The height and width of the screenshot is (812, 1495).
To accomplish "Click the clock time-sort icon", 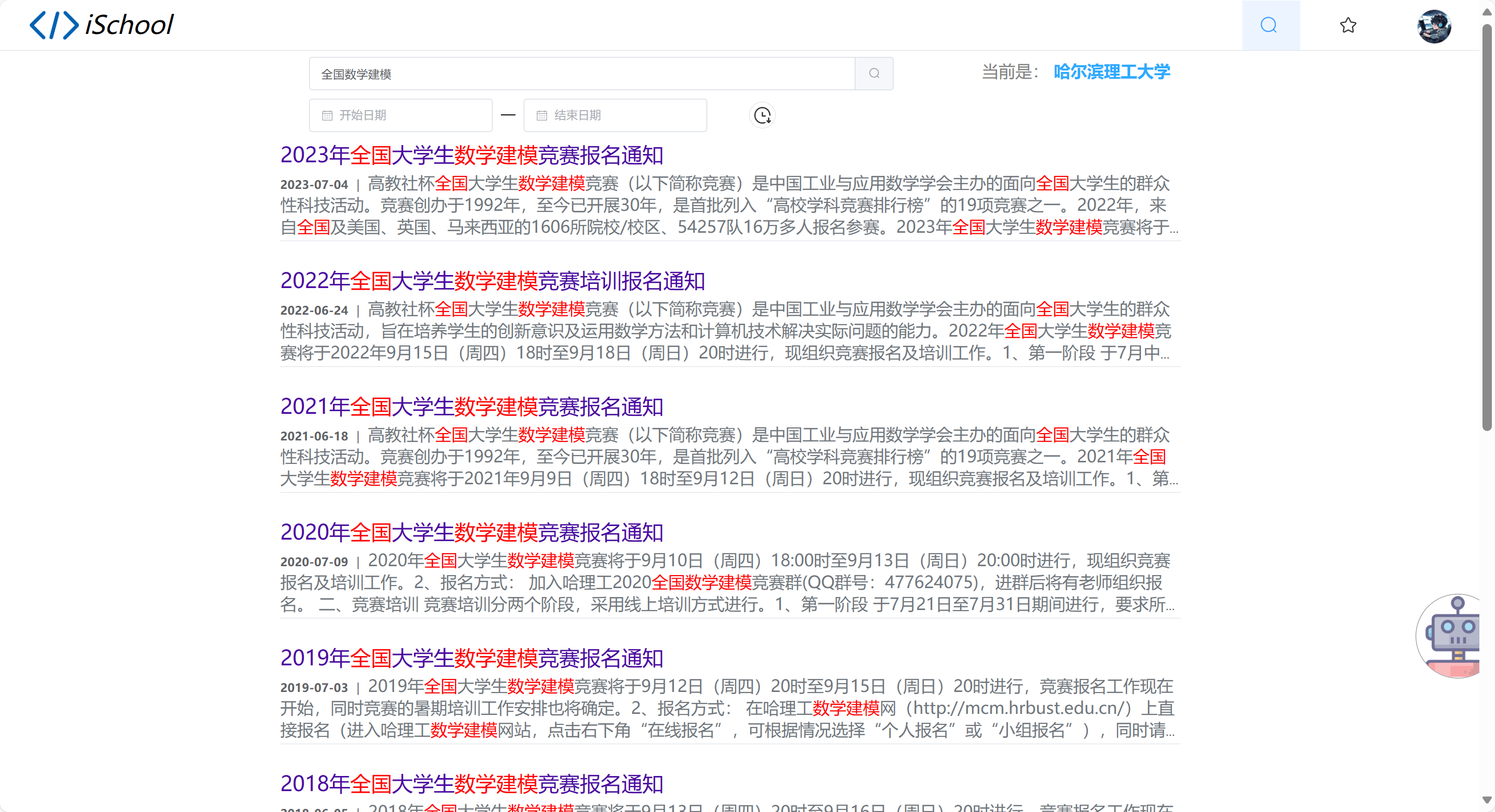I will (762, 115).
